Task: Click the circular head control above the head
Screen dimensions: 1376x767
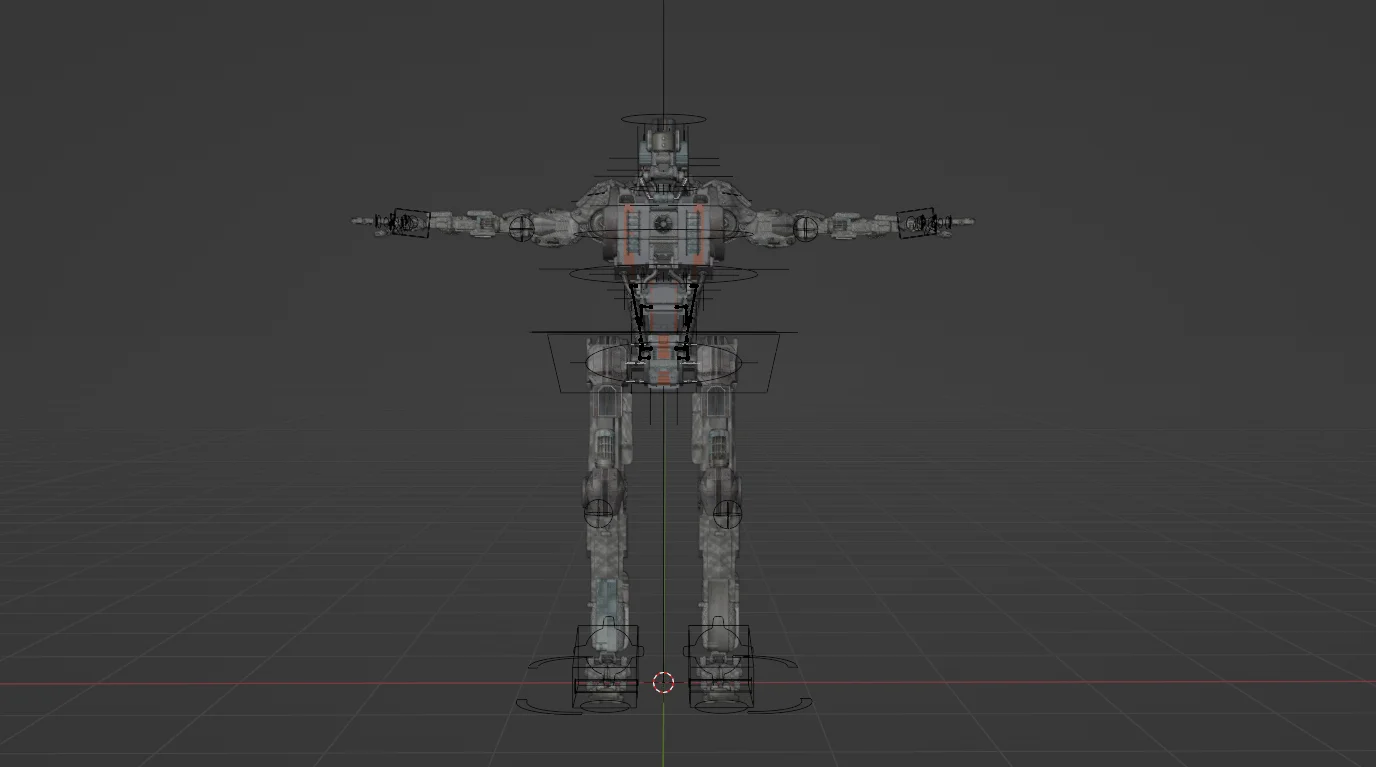Action: (662, 120)
